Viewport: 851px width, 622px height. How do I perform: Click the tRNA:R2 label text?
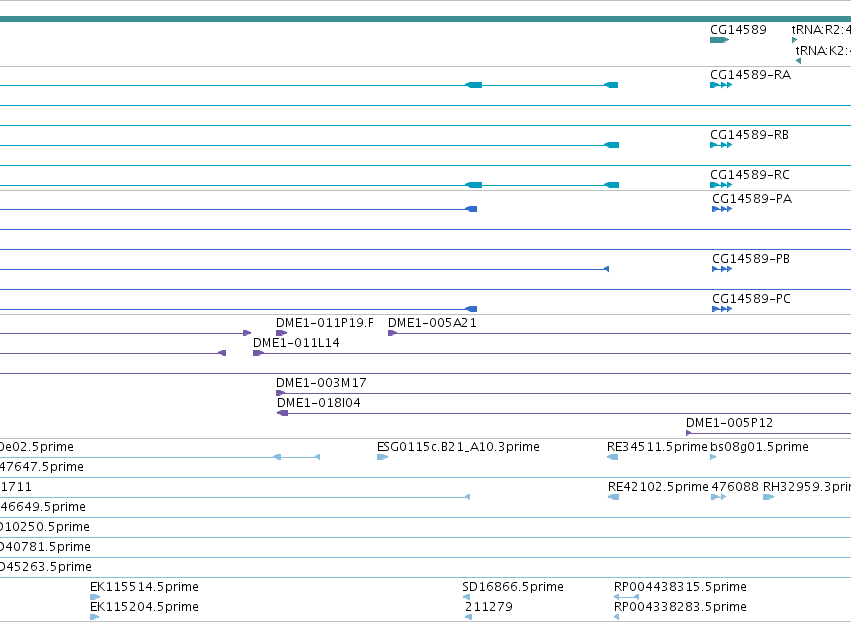tap(821, 29)
